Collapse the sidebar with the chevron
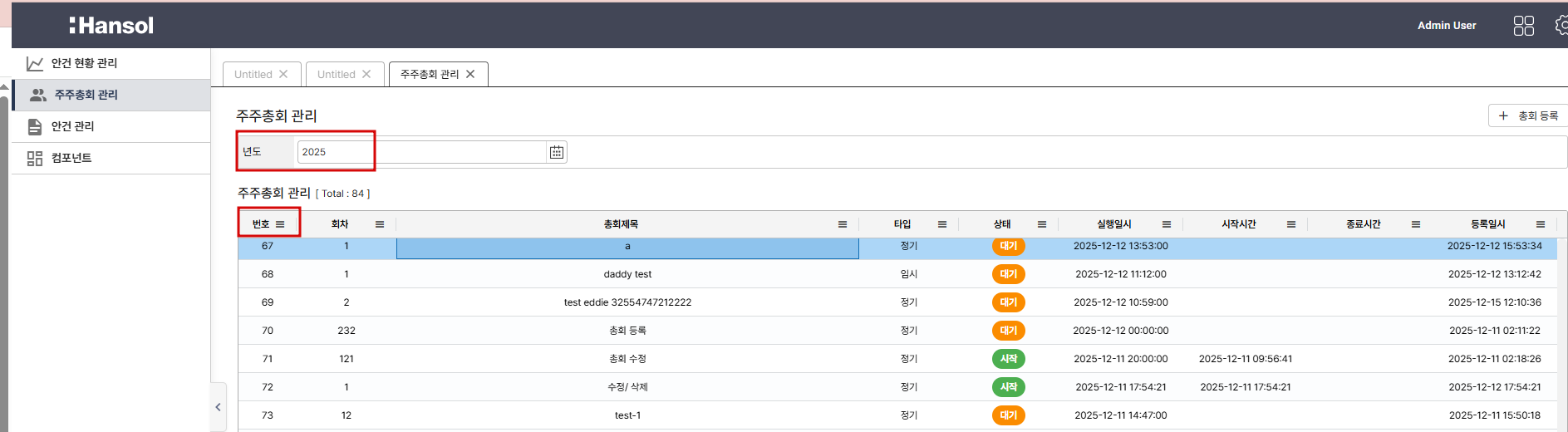The height and width of the screenshot is (432, 1568). coord(219,407)
